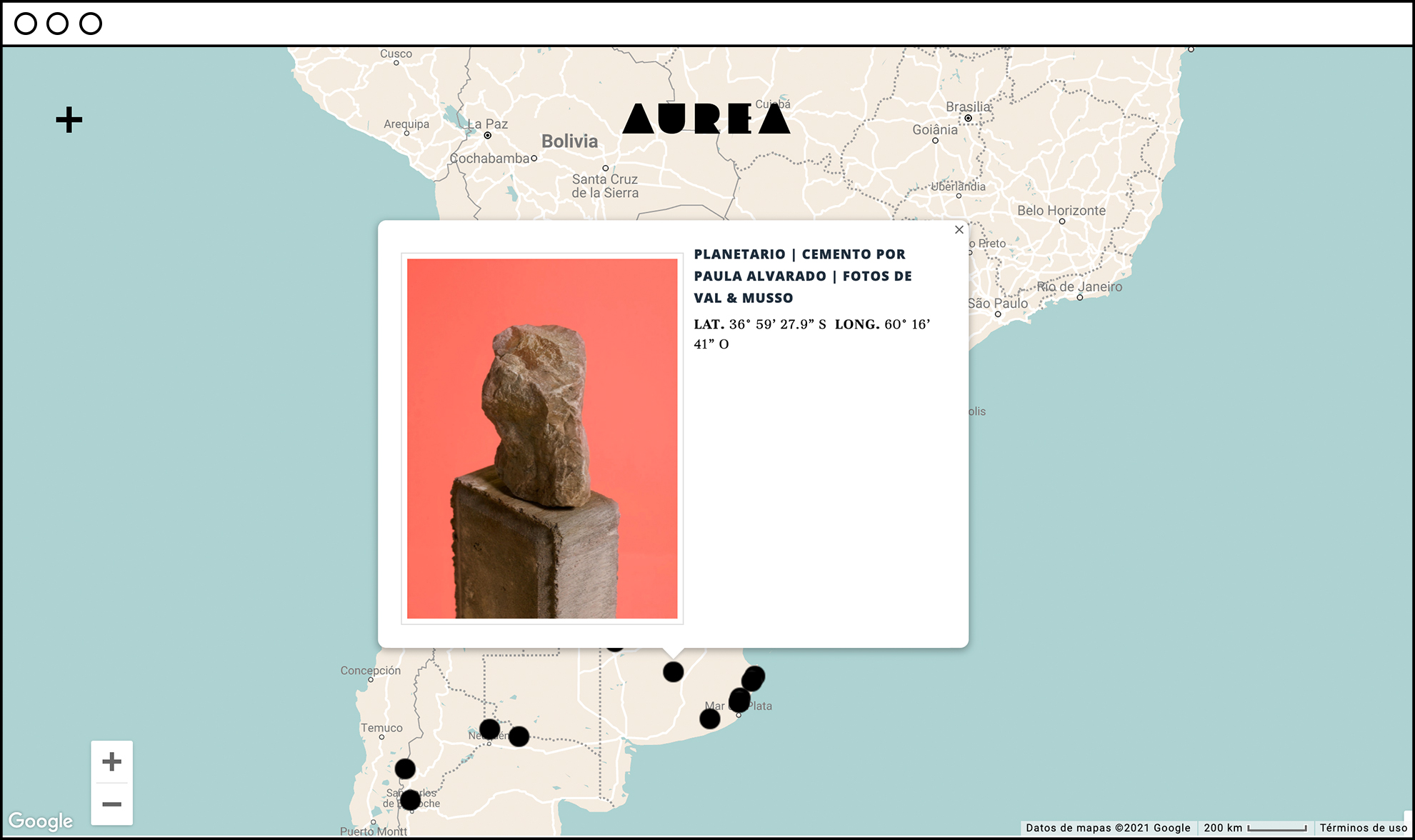Zoom in the map
Screen dimensions: 1415x840
click(111, 761)
